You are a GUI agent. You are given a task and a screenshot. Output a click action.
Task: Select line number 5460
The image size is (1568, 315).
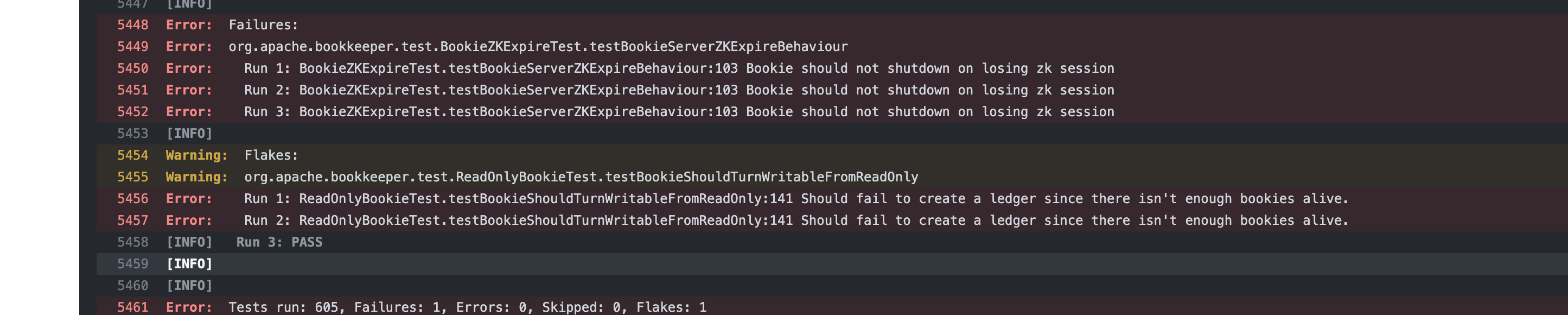133,286
